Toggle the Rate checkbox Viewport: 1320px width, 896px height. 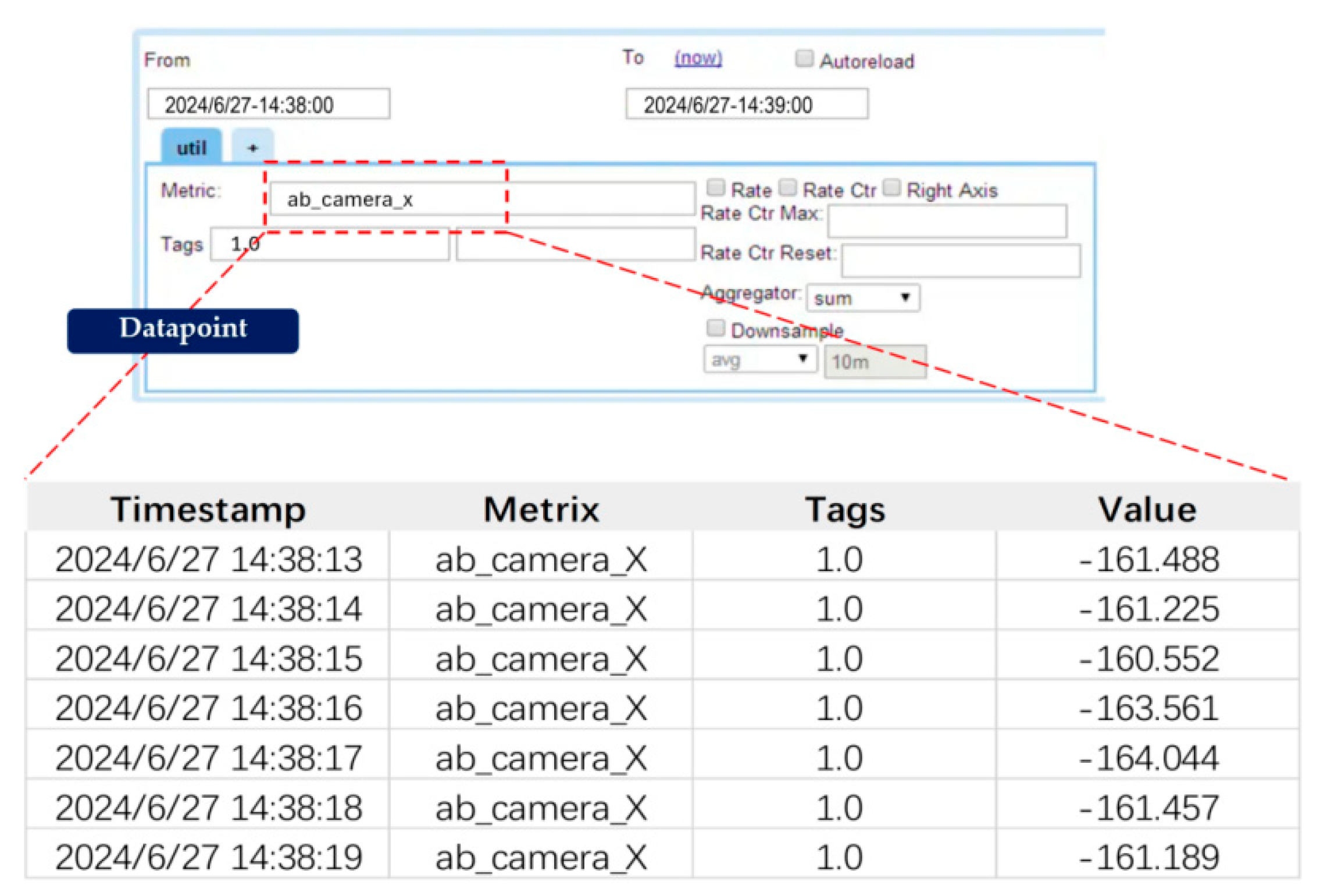tap(715, 187)
